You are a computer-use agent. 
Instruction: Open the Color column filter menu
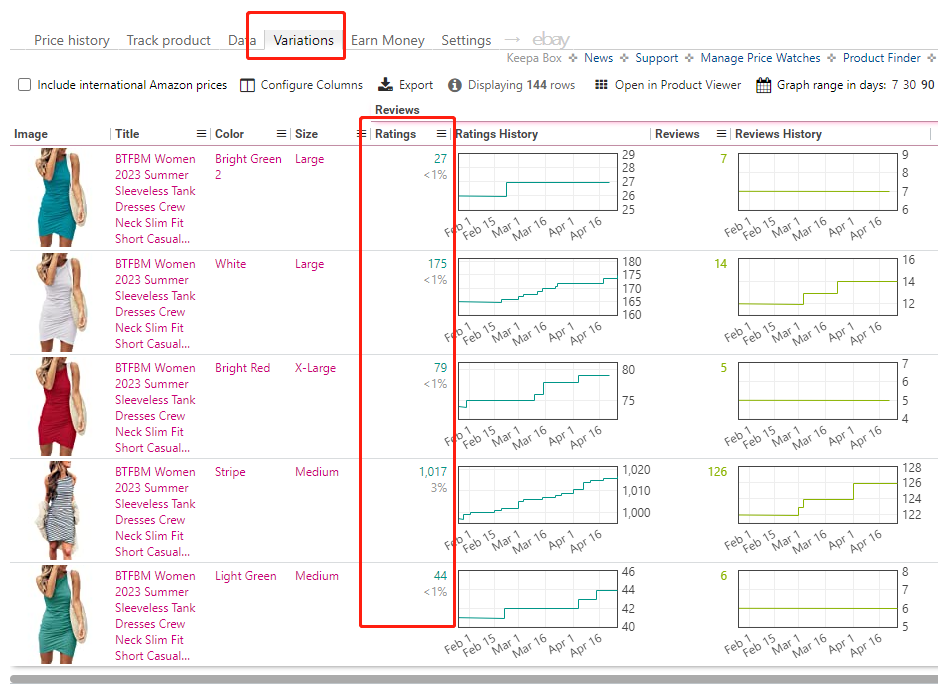[x=281, y=134]
